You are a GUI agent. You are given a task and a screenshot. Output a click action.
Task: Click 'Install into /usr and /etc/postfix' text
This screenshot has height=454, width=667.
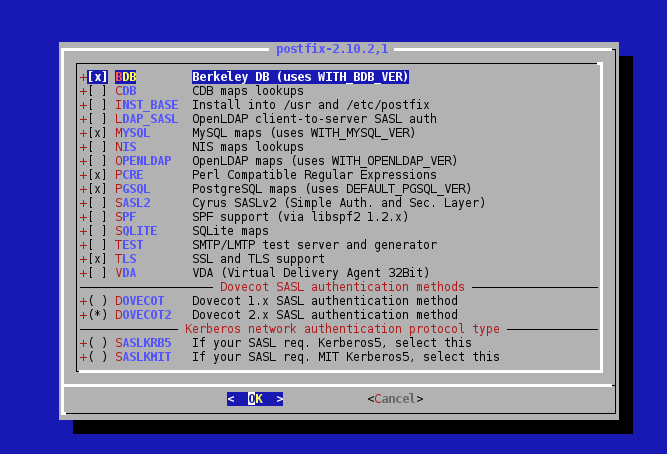pos(311,105)
